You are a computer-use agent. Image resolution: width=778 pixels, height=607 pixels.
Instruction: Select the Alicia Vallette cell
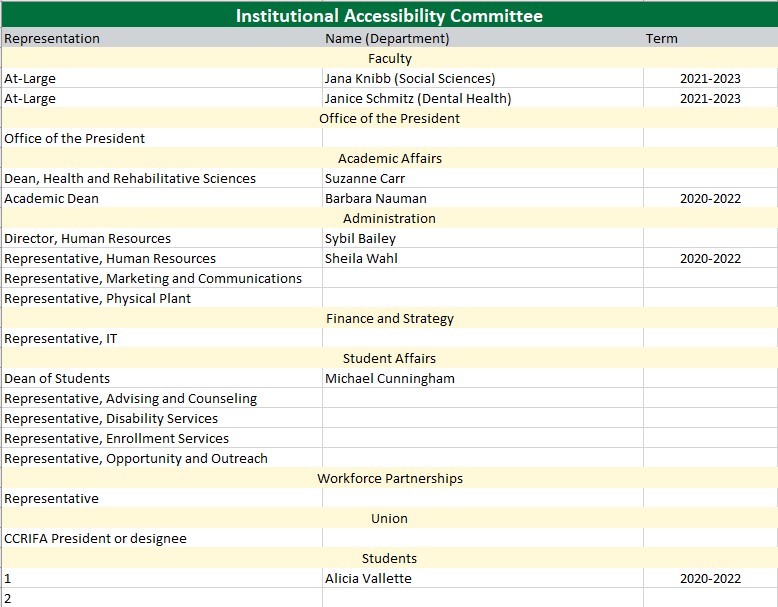coord(368,578)
